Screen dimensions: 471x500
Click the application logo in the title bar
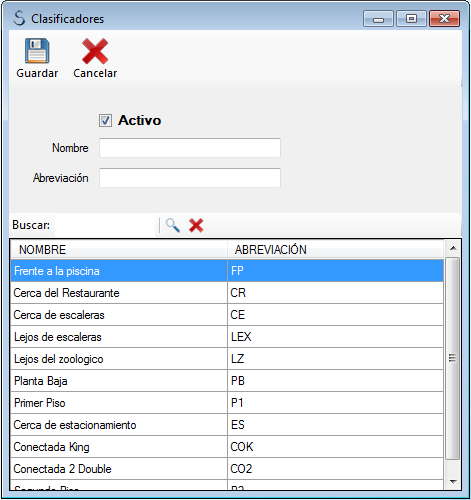(x=19, y=18)
